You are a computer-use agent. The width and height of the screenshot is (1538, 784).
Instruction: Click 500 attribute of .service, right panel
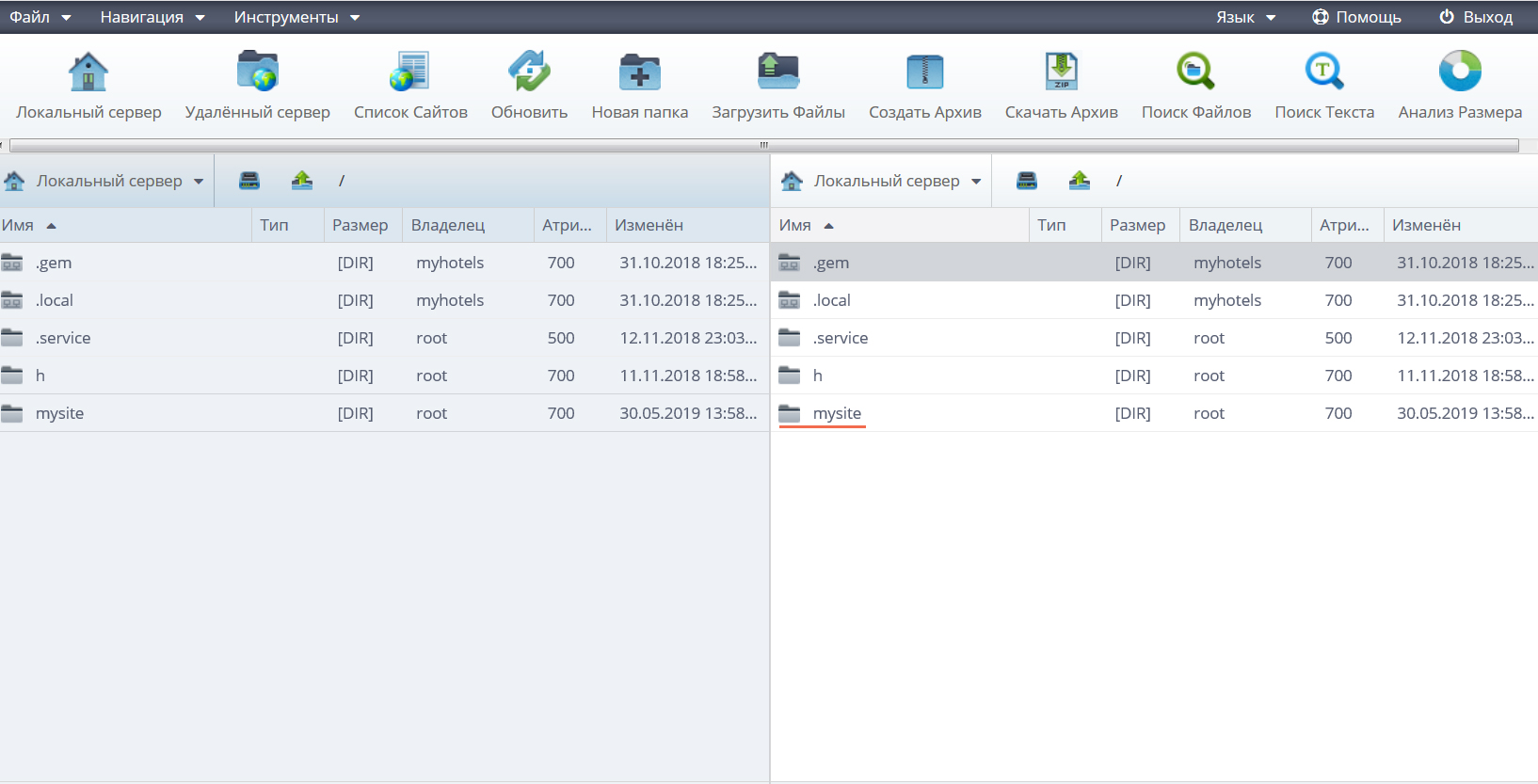point(1338,338)
